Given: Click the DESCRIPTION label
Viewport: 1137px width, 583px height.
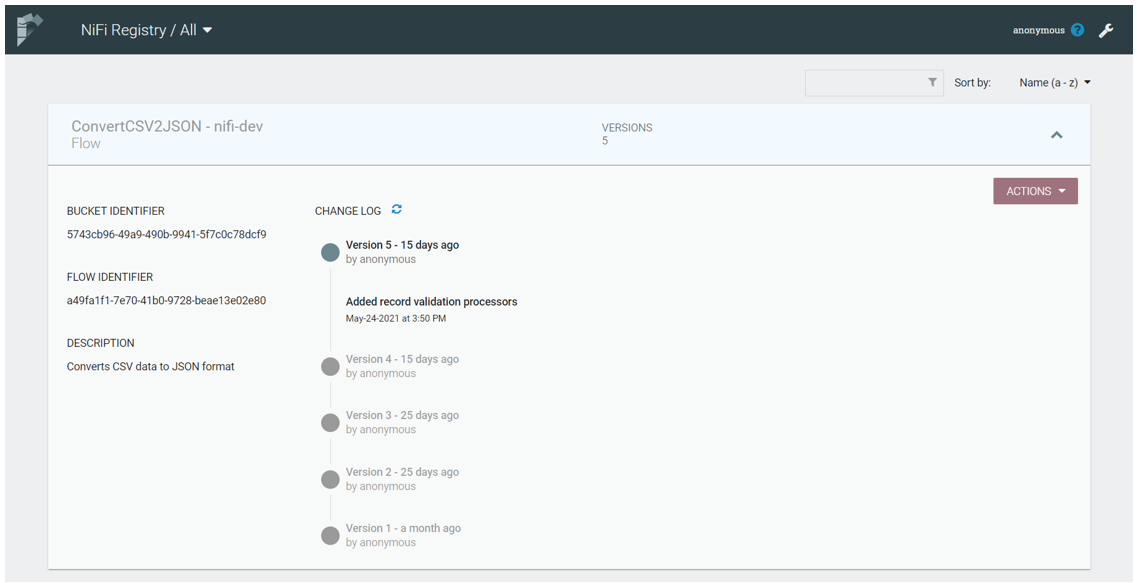Looking at the screenshot, I should coord(100,343).
